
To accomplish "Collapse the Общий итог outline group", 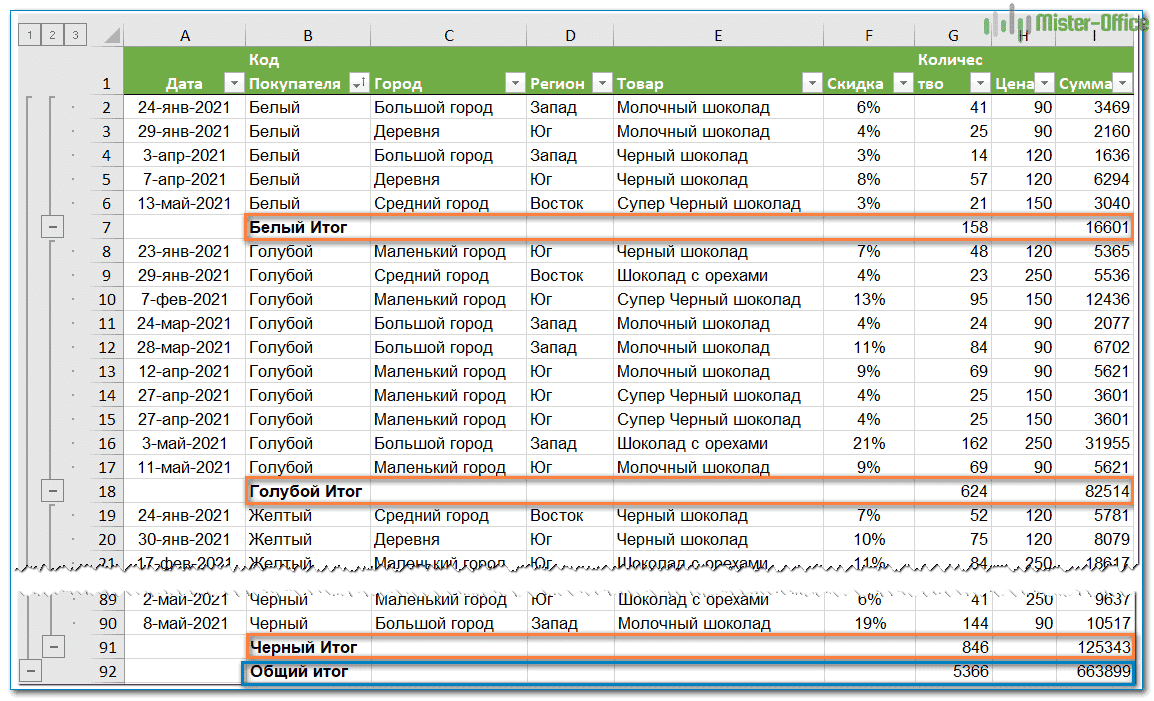I will pos(31,671).
